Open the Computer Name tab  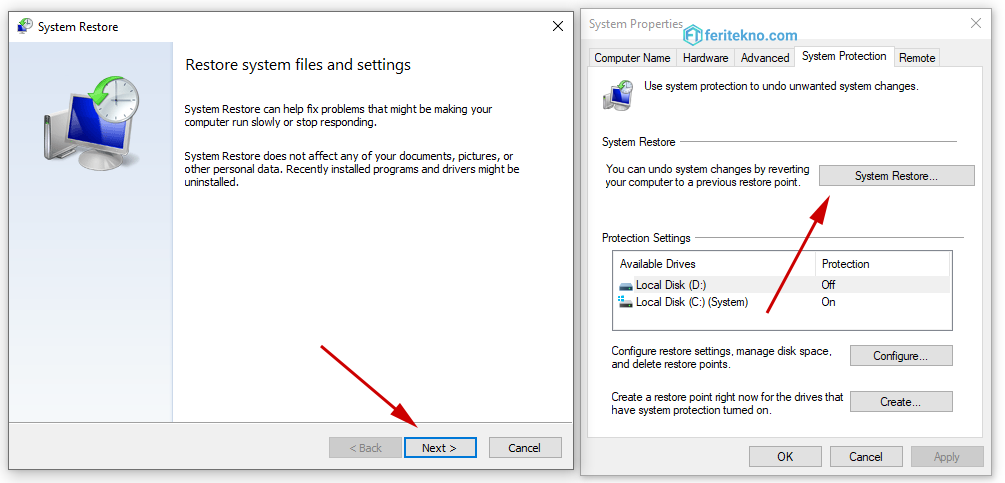coord(632,58)
